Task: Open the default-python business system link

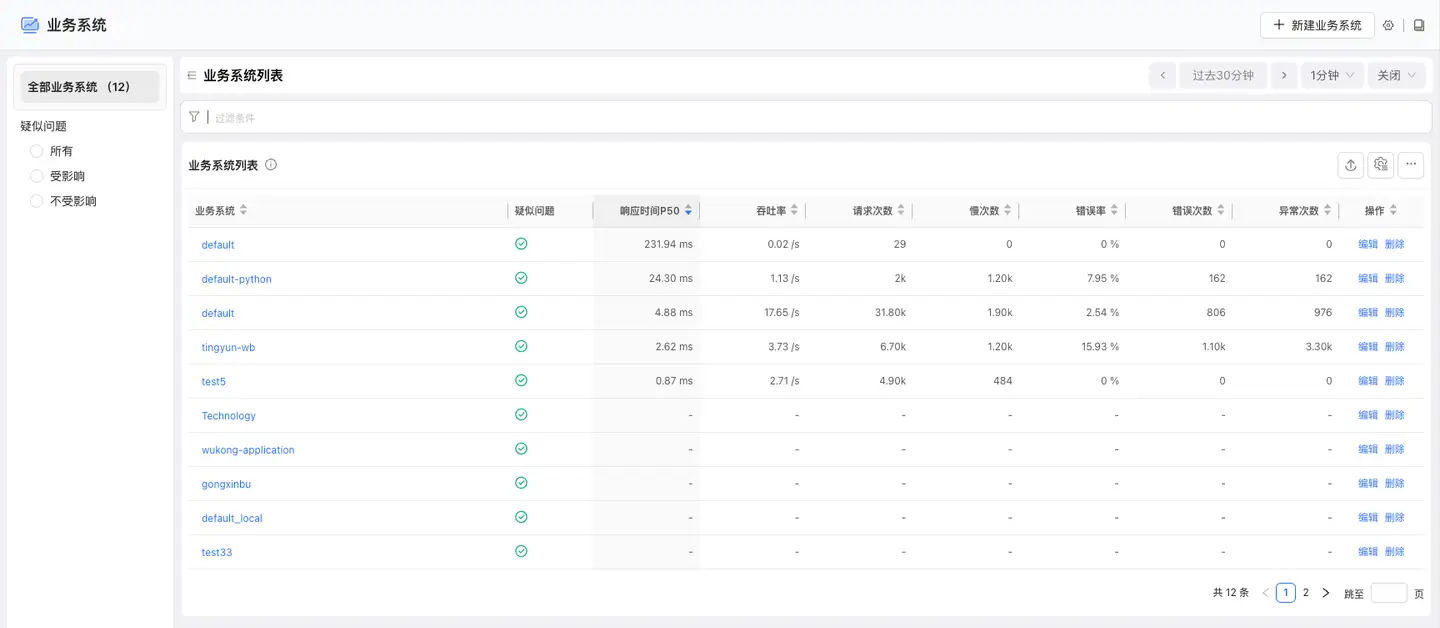Action: pyautogui.click(x=237, y=279)
